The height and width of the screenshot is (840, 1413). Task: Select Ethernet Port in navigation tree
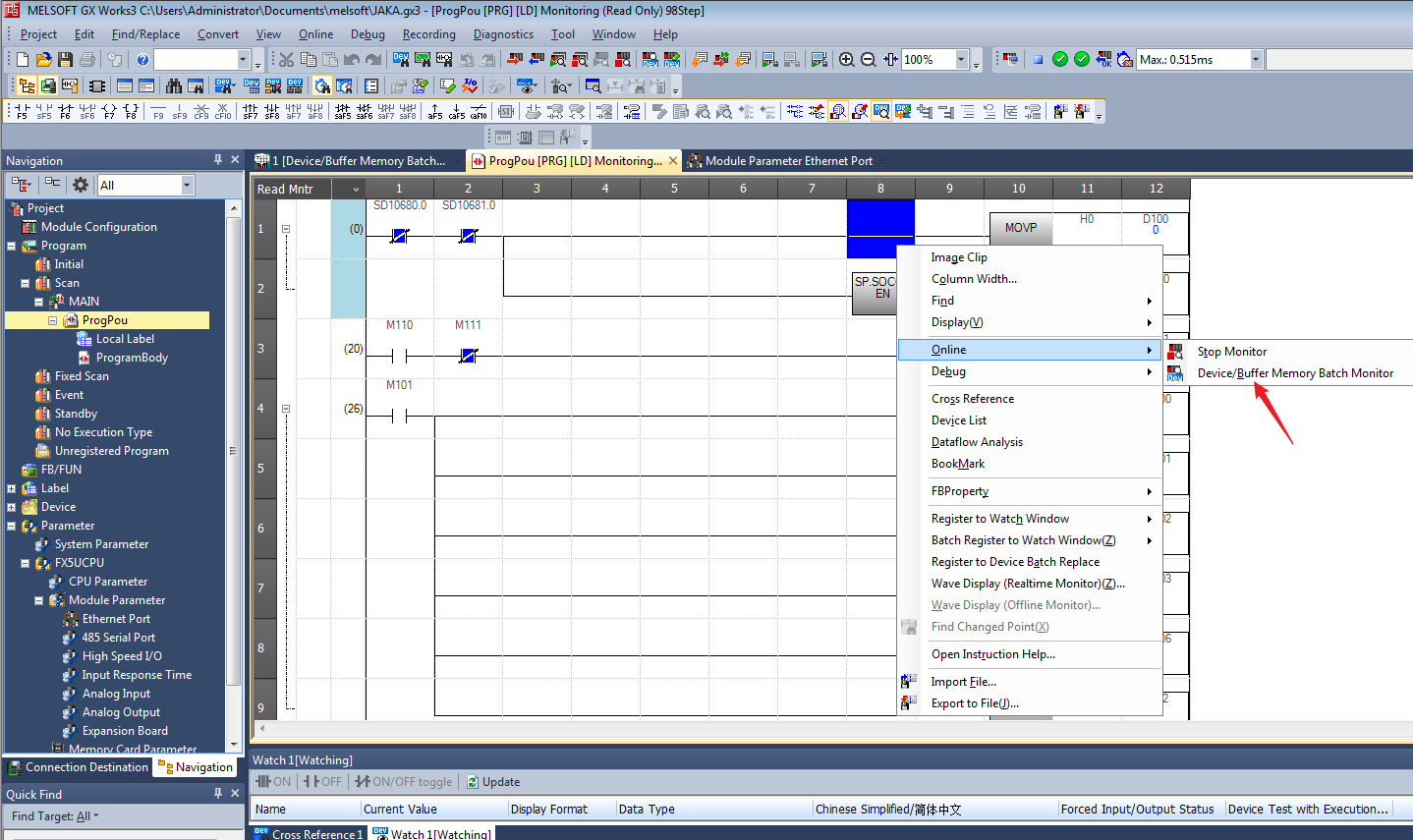point(116,619)
